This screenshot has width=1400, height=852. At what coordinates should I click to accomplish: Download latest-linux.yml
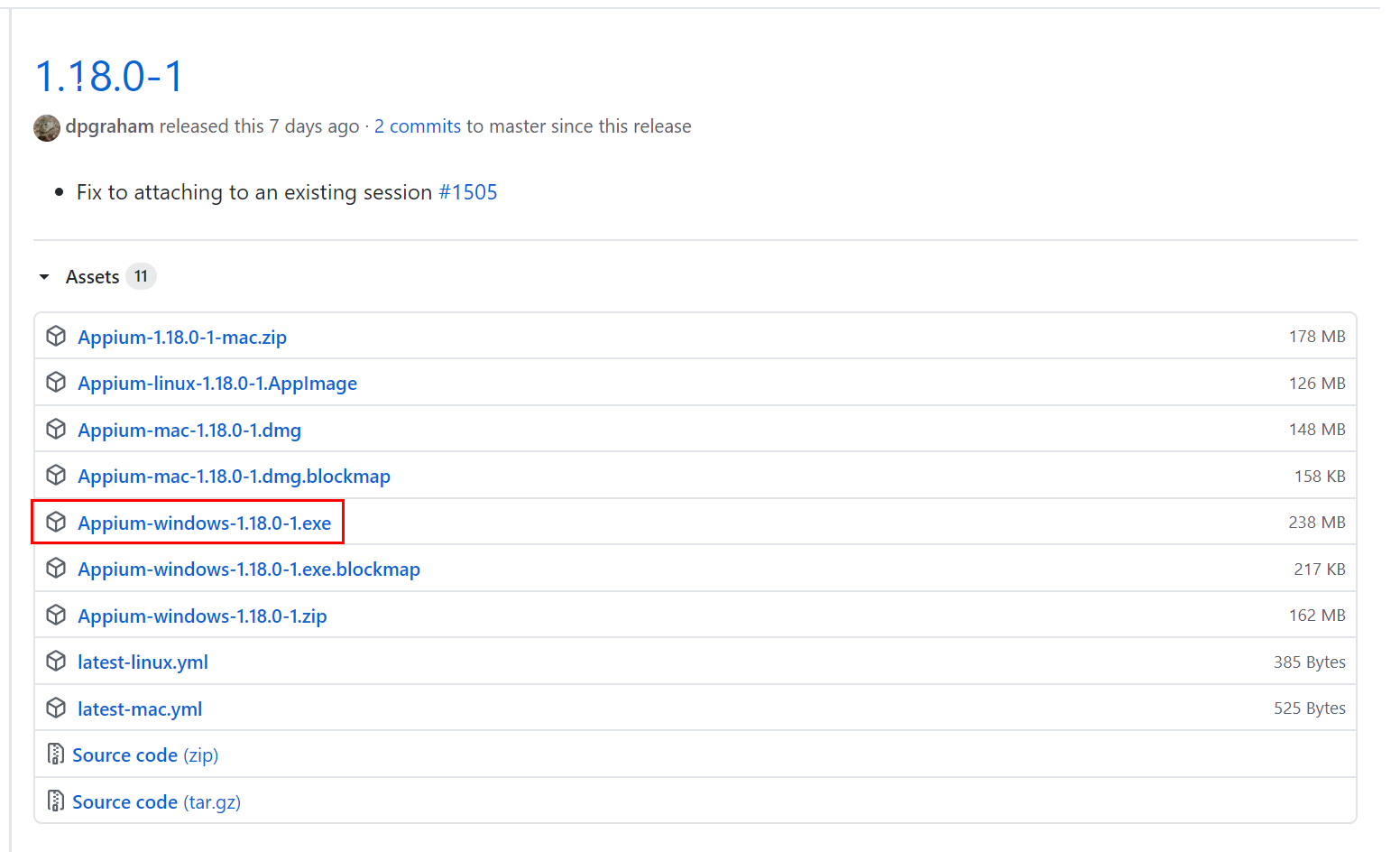pos(143,662)
